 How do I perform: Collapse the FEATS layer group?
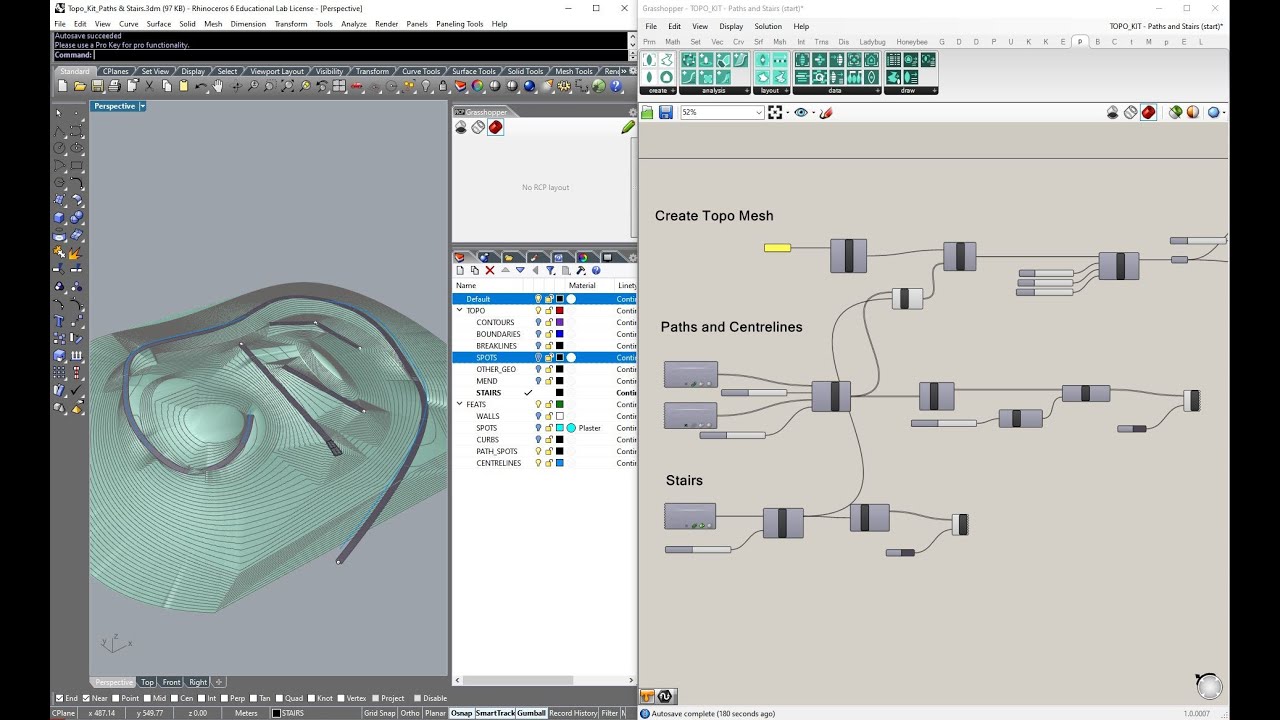click(x=460, y=404)
